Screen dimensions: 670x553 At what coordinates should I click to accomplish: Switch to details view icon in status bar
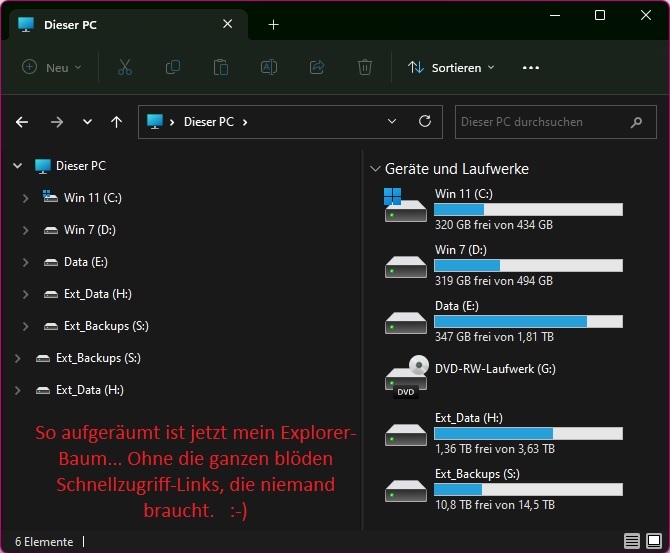click(632, 541)
